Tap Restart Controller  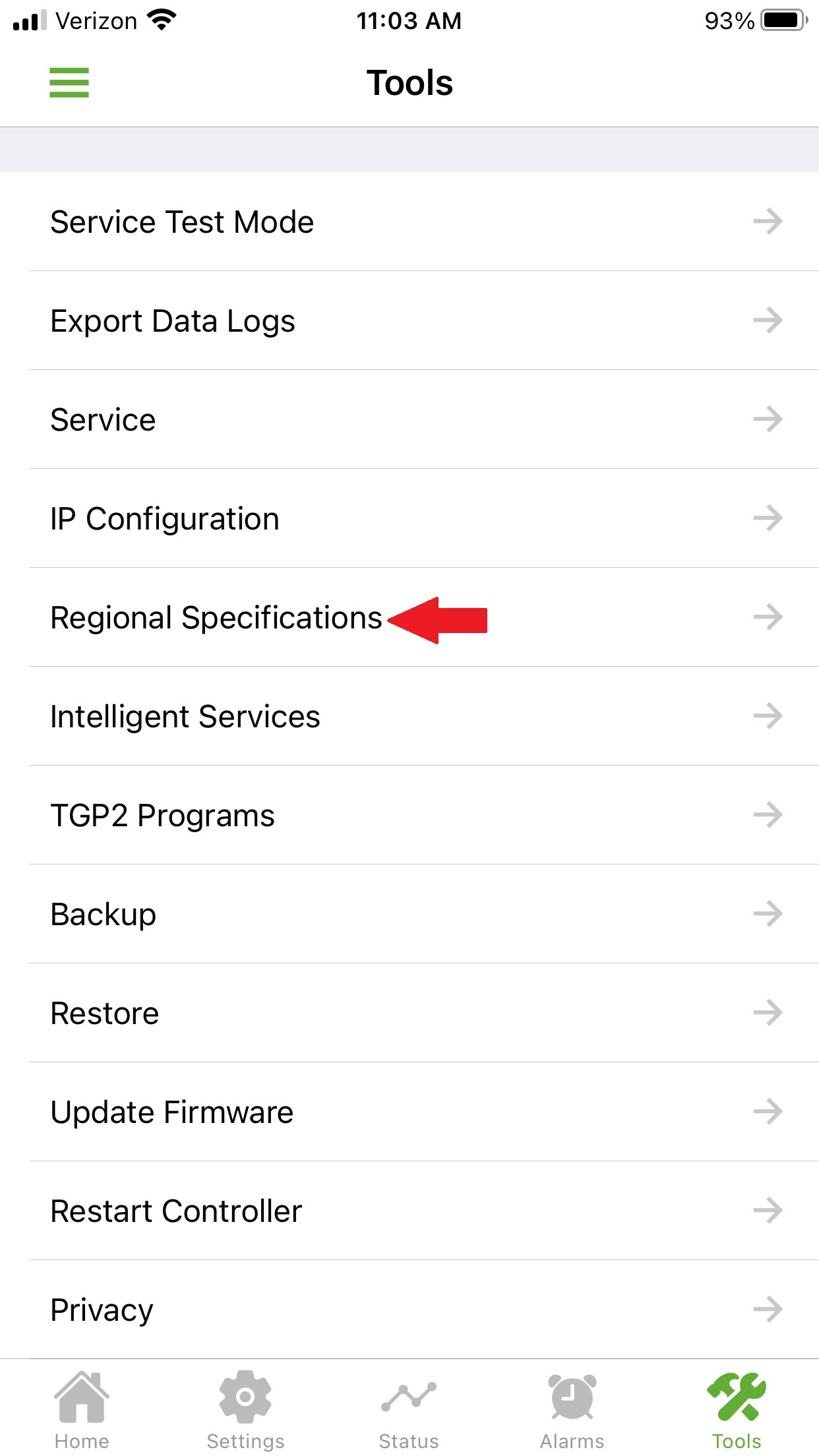click(x=176, y=1211)
